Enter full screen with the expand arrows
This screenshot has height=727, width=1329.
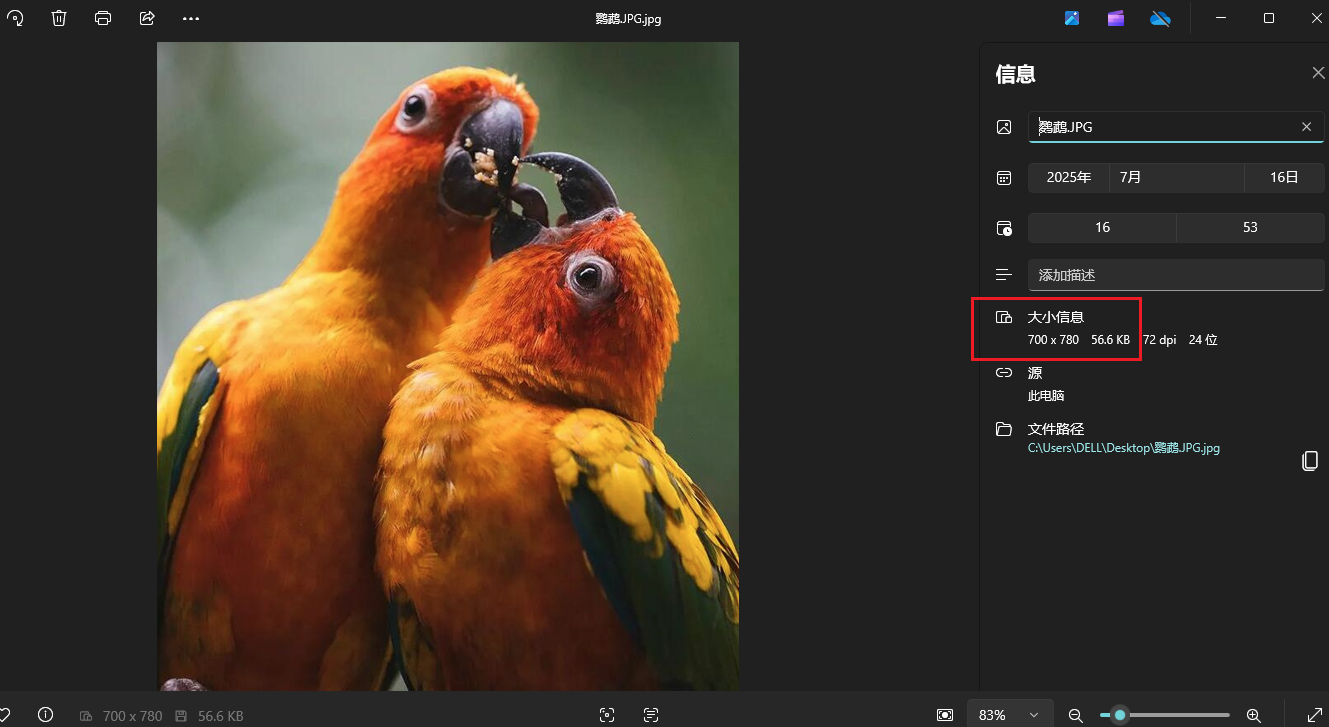[x=1315, y=715]
